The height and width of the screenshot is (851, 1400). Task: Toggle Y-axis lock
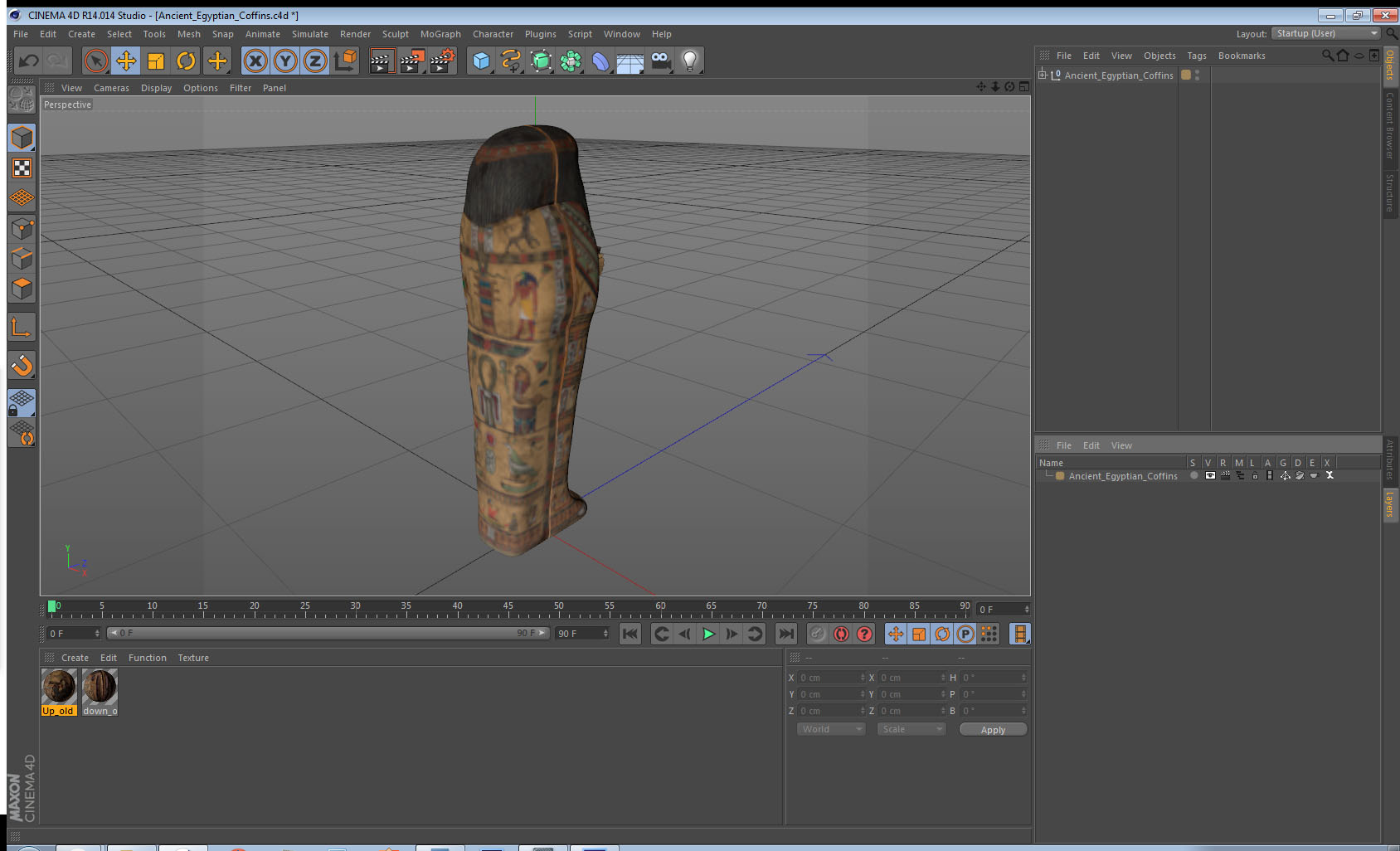click(x=285, y=61)
